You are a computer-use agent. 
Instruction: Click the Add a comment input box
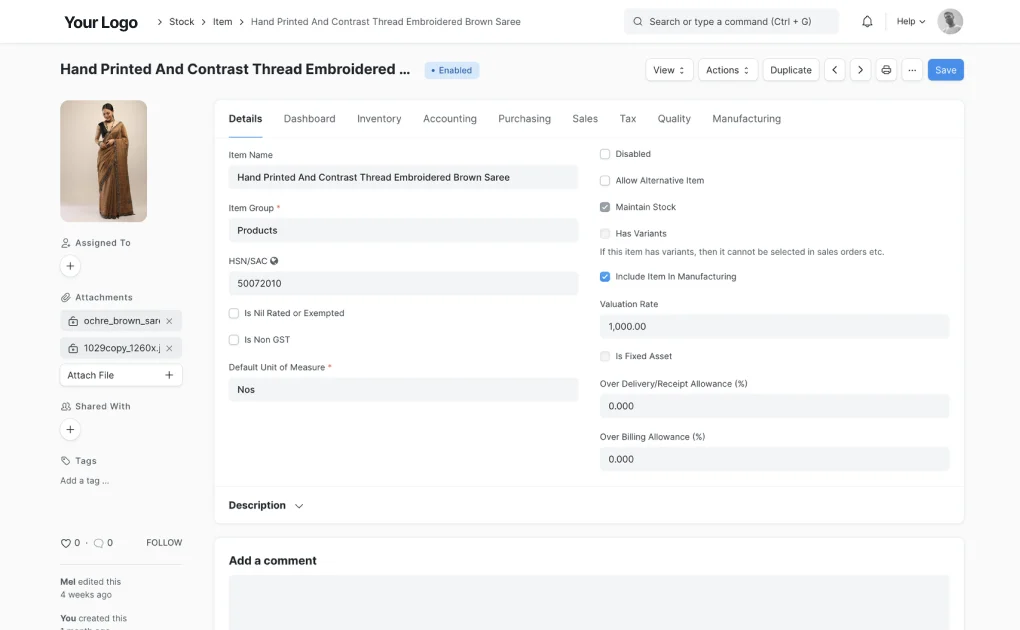coord(588,600)
